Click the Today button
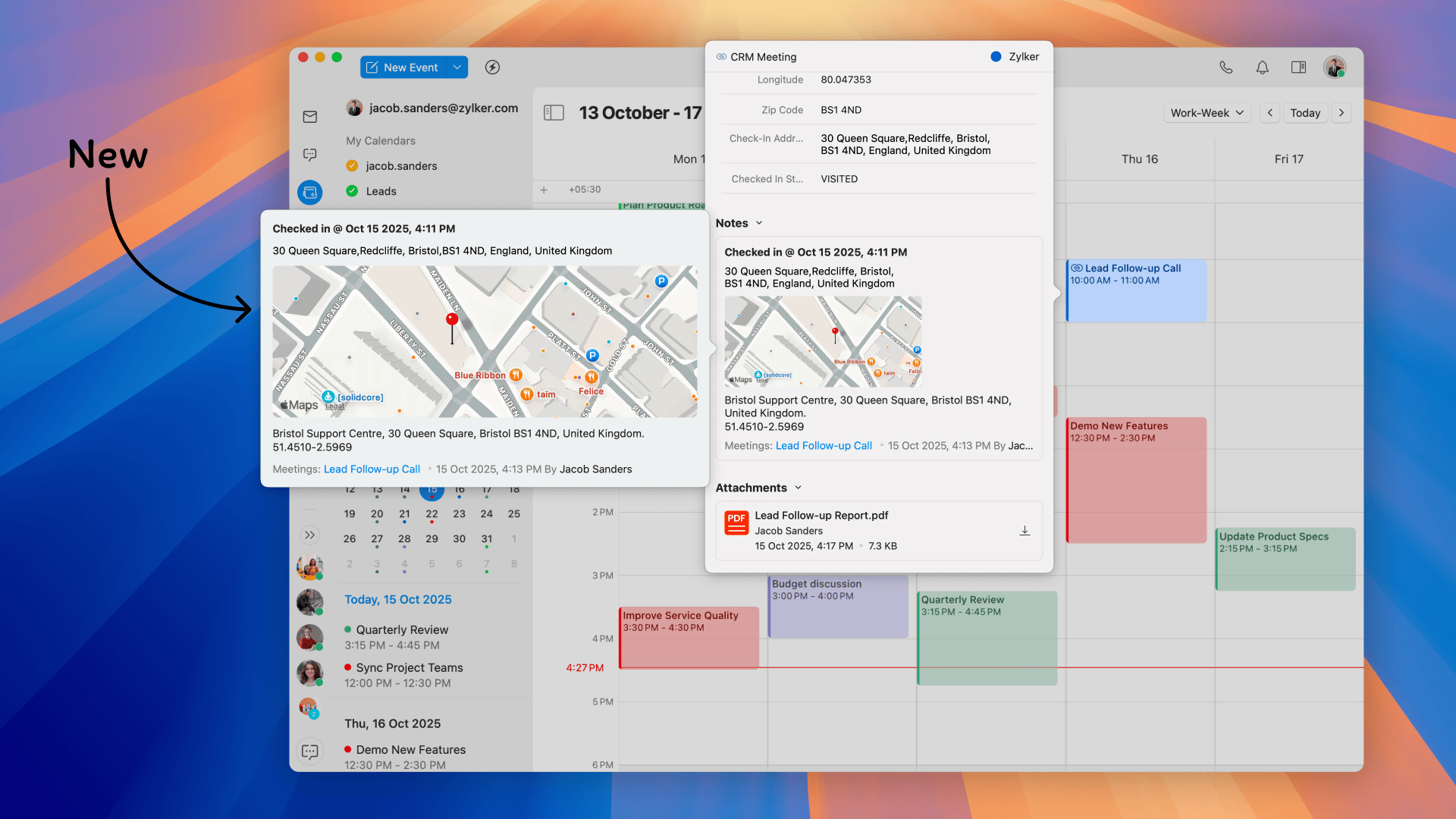This screenshot has width=1456, height=819. click(1305, 113)
